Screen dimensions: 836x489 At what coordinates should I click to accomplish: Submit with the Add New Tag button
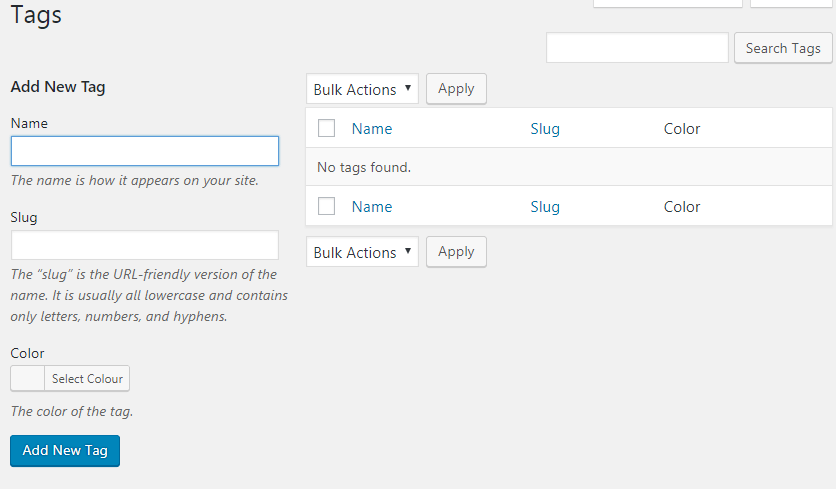(x=65, y=450)
